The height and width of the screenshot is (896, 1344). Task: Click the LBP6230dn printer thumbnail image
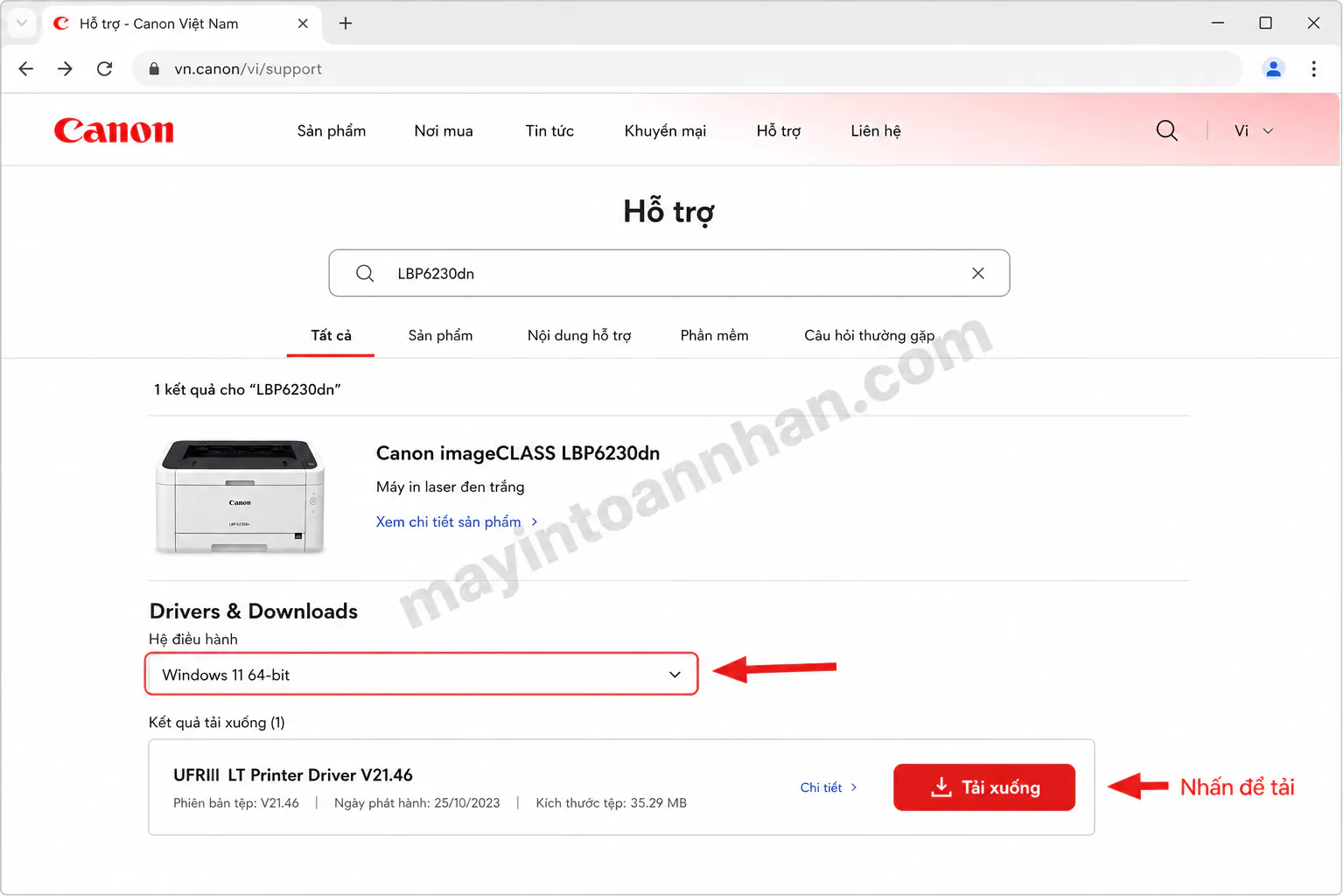click(x=241, y=496)
